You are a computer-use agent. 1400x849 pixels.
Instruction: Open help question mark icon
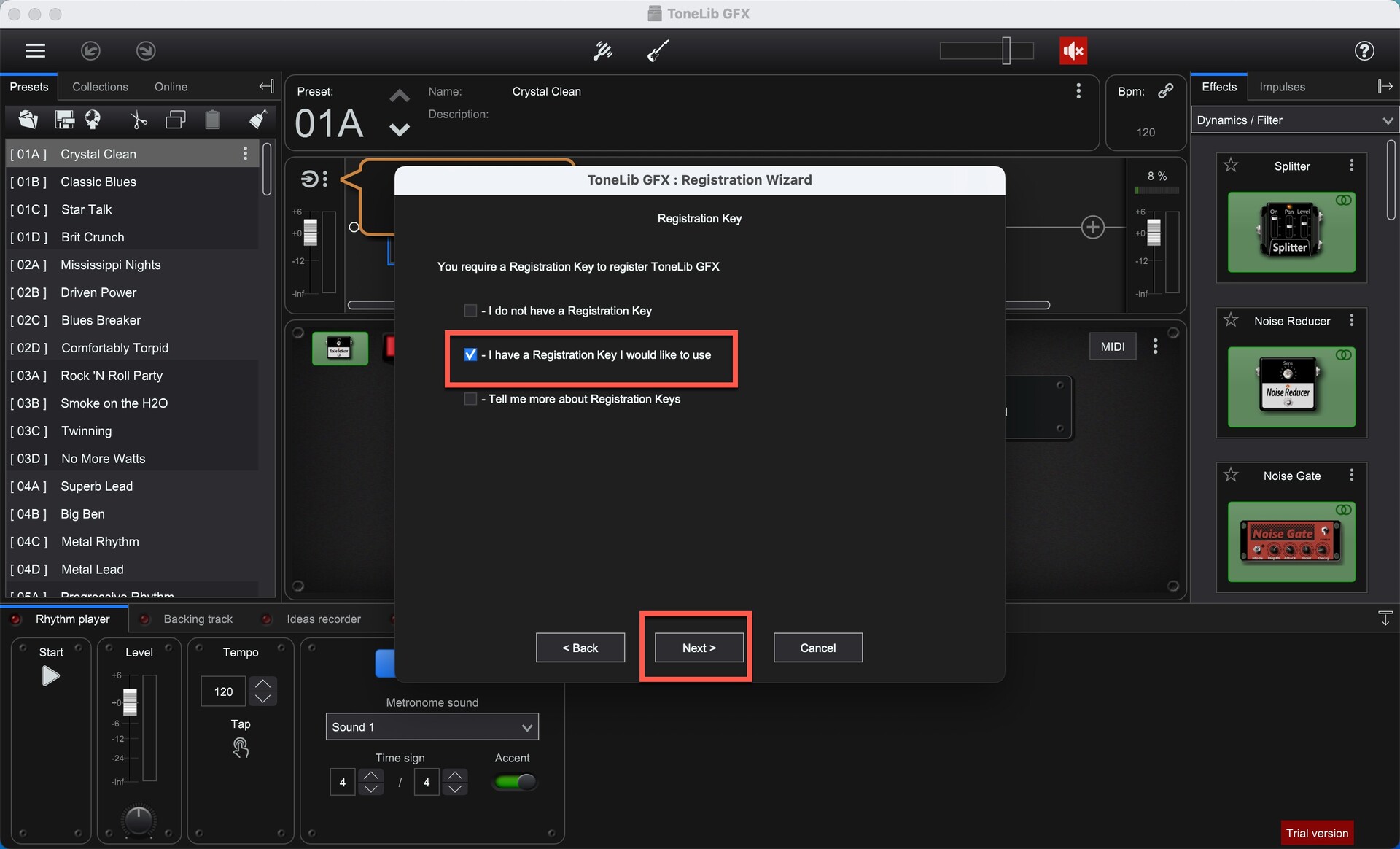click(x=1364, y=50)
